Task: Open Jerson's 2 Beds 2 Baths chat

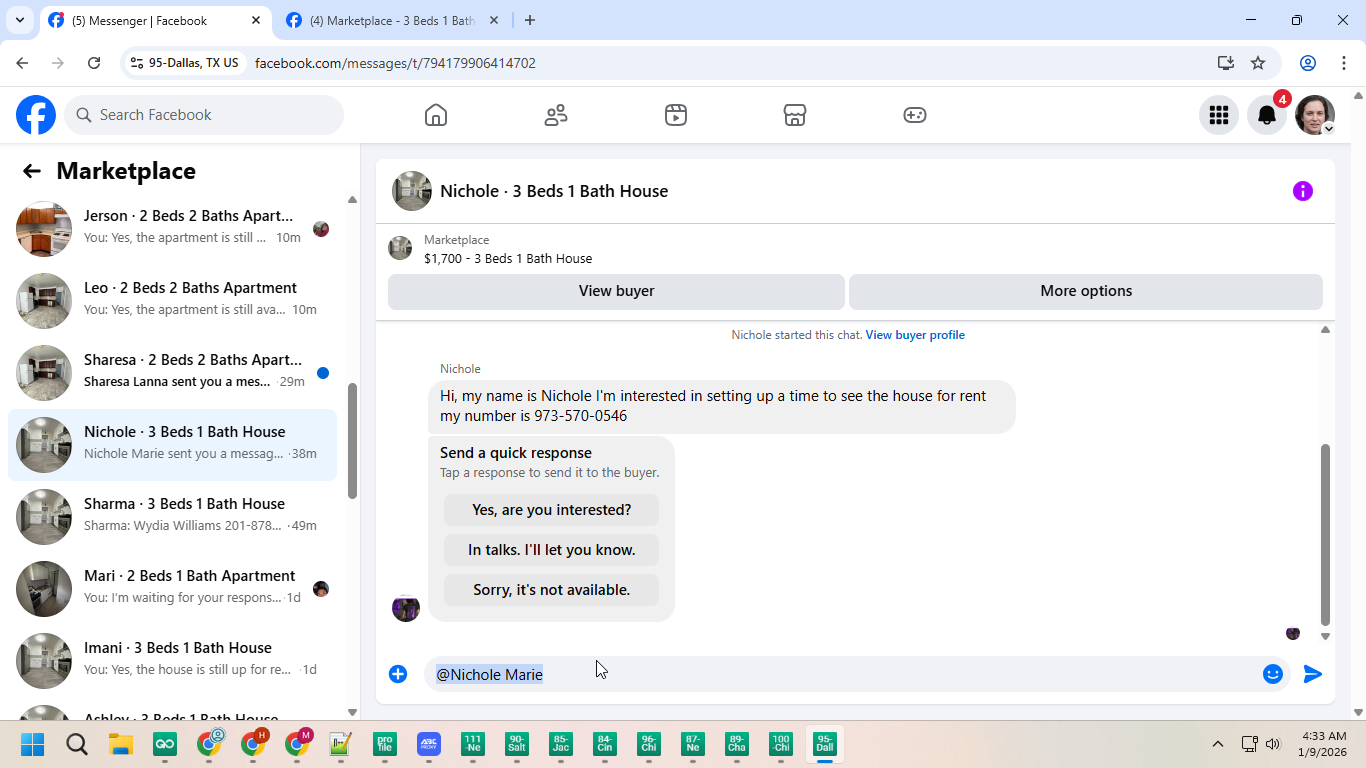Action: click(x=173, y=229)
